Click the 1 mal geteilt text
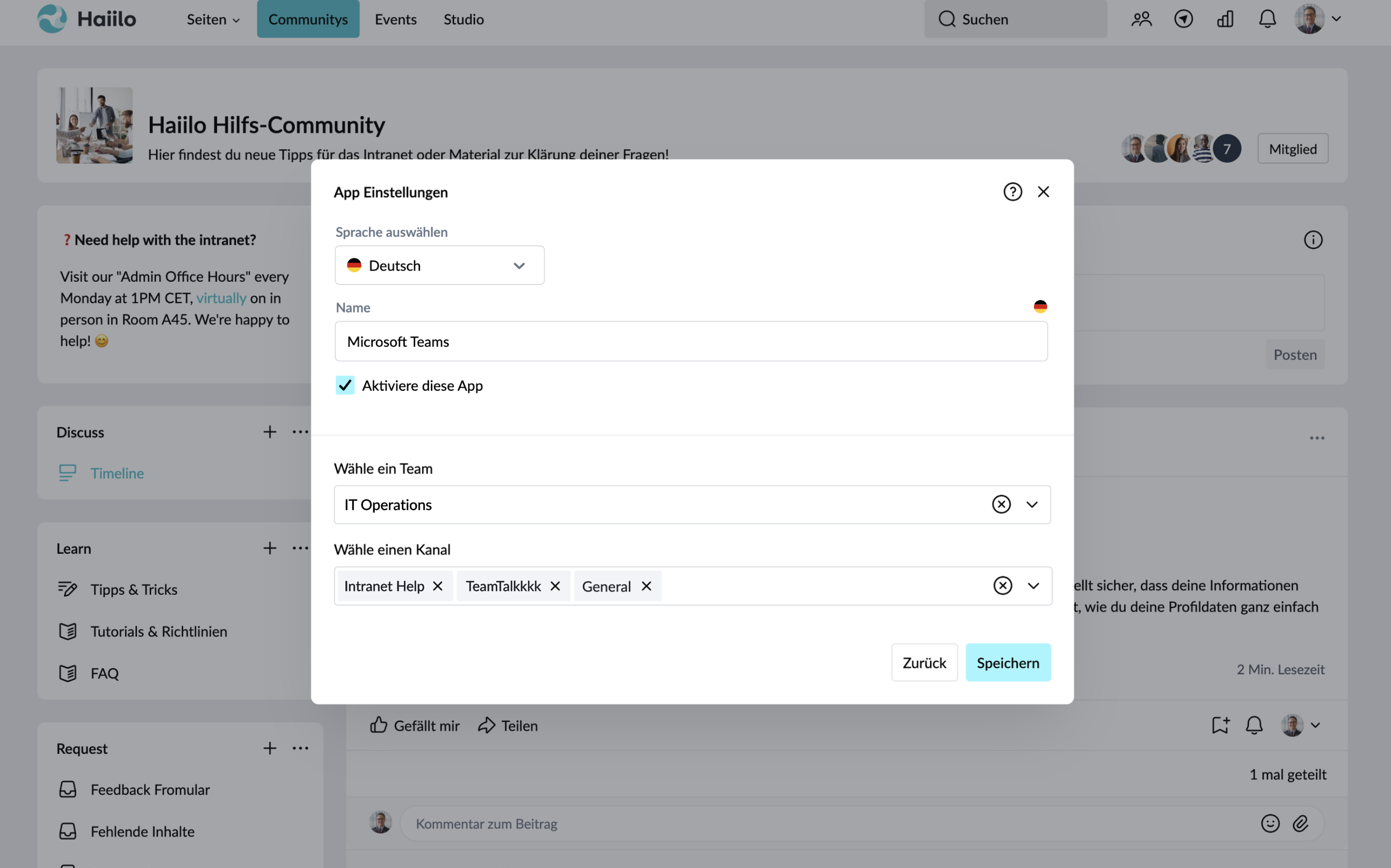 coord(1288,775)
